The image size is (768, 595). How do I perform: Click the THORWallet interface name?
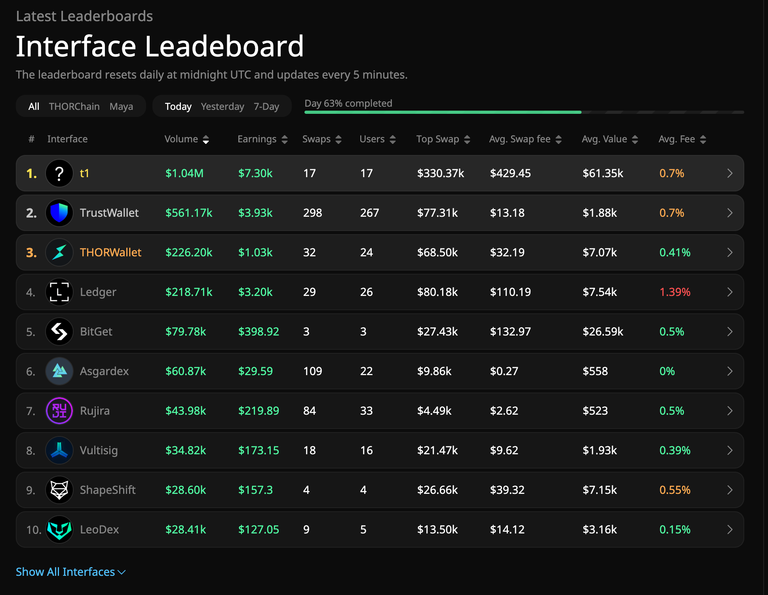110,253
